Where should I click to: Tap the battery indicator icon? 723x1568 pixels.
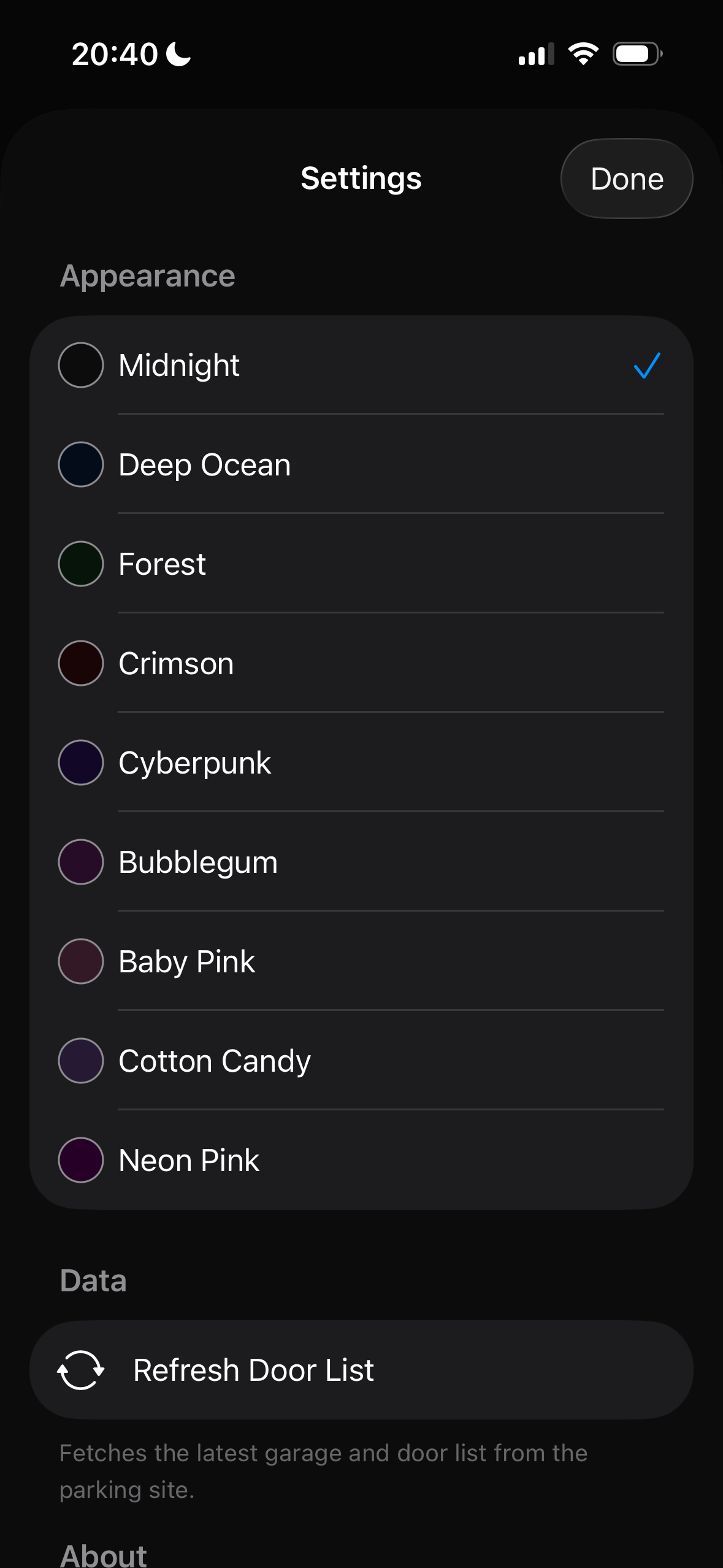[x=637, y=54]
